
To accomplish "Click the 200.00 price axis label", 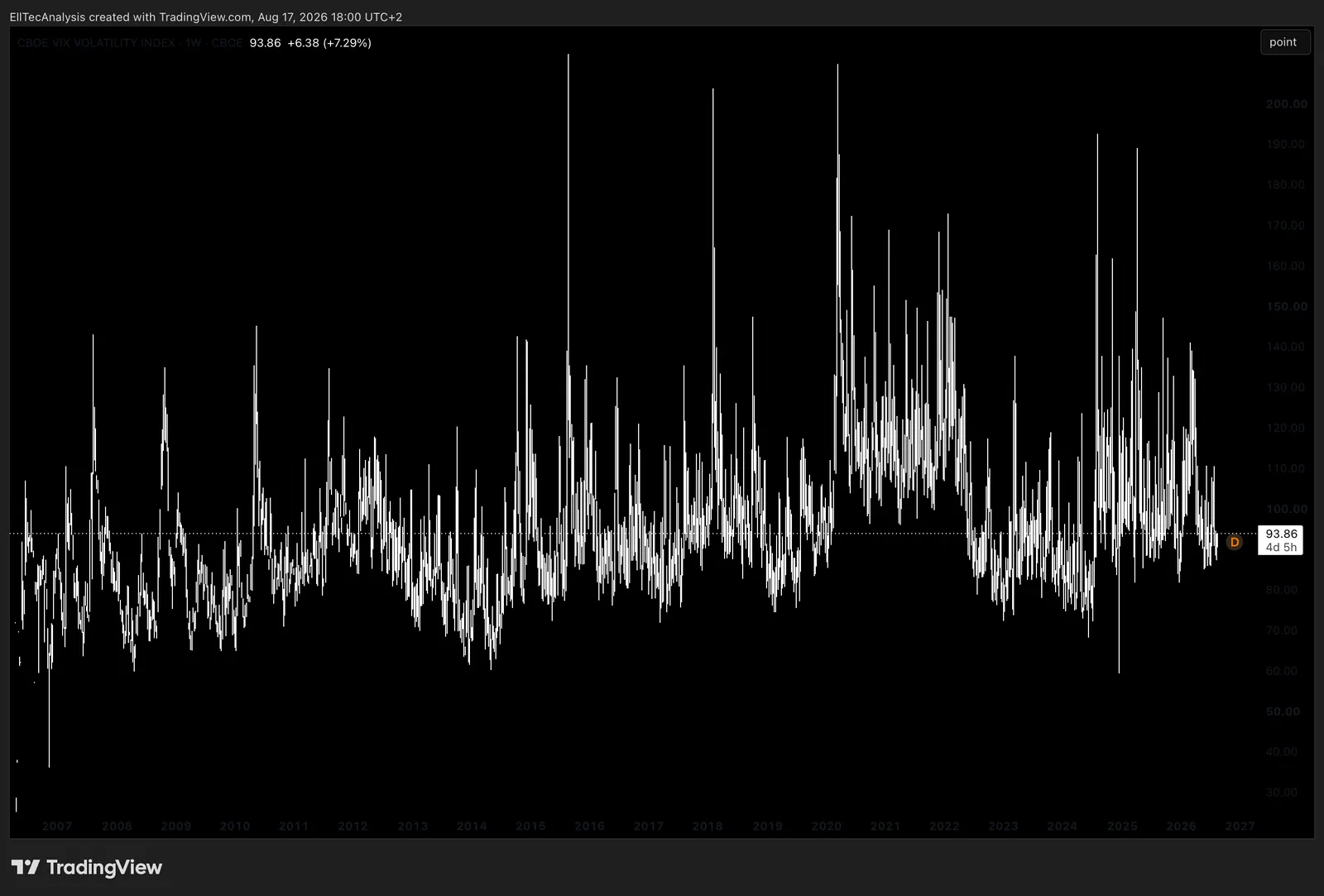I will (1287, 103).
